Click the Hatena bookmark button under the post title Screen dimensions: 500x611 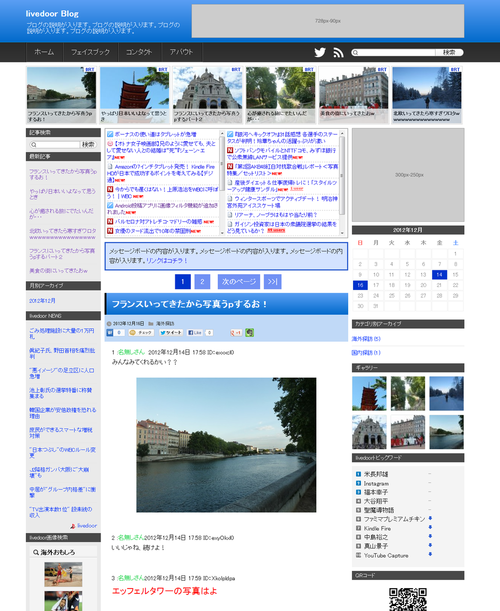tap(115, 332)
